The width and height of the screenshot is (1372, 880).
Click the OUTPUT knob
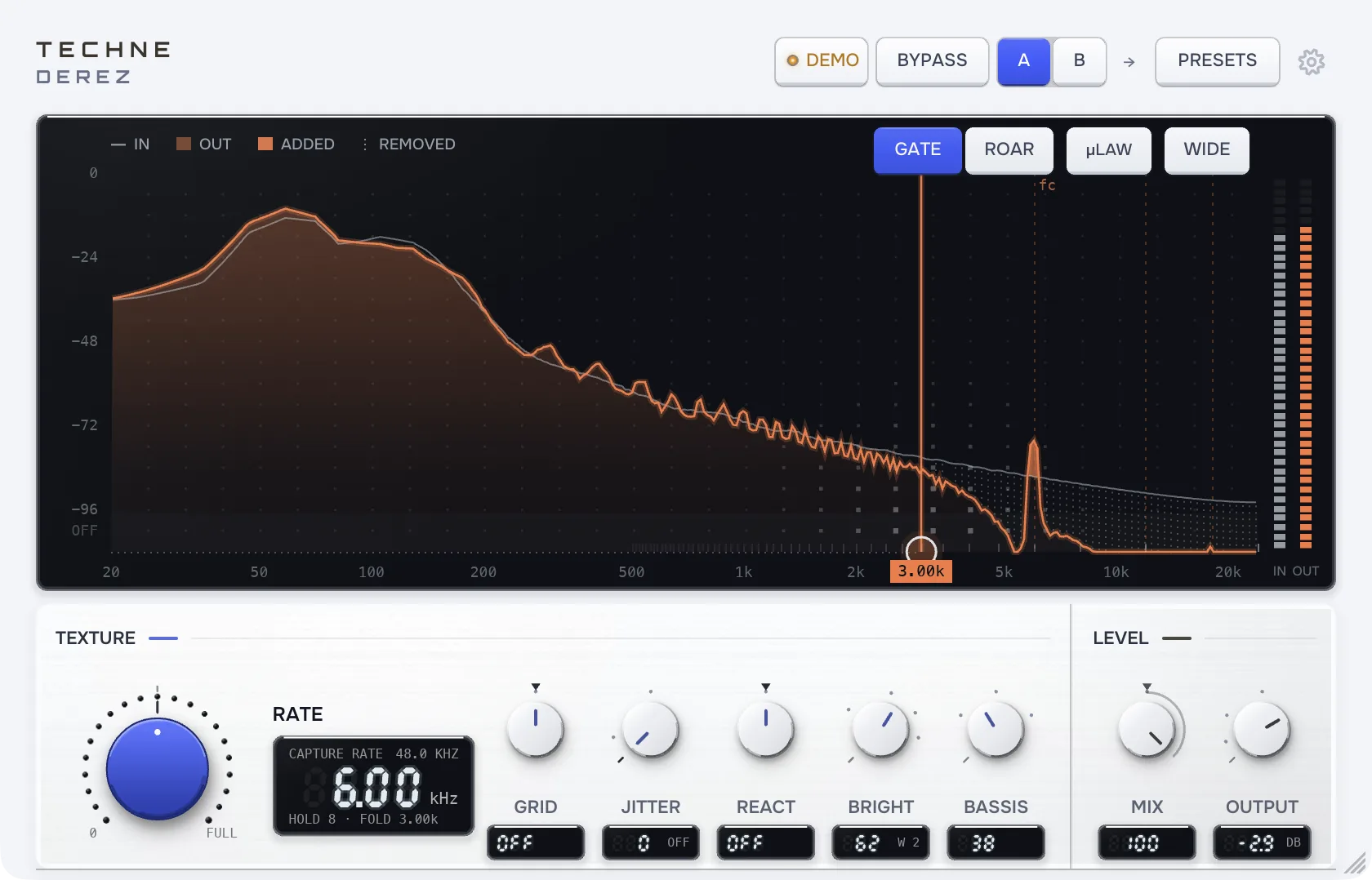pyautogui.click(x=1263, y=729)
